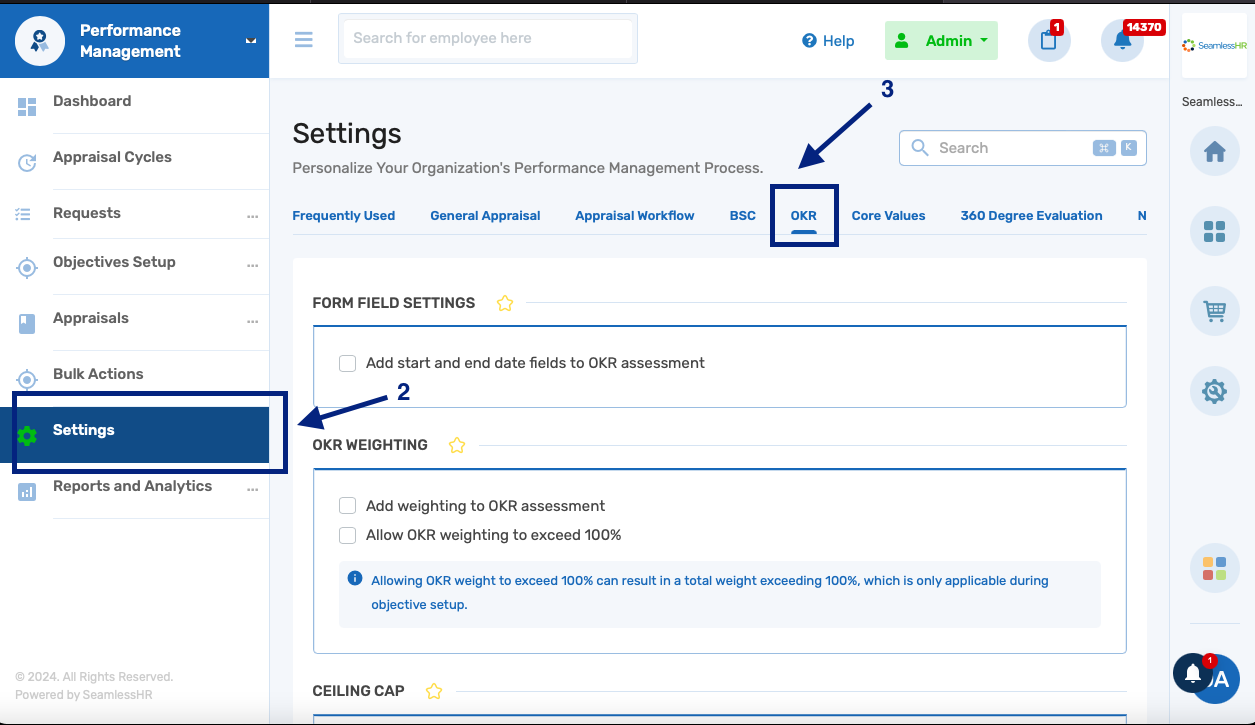Viewport: 1255px width, 725px height.
Task: Click the green Settings gear icon
Action: pos(27,436)
